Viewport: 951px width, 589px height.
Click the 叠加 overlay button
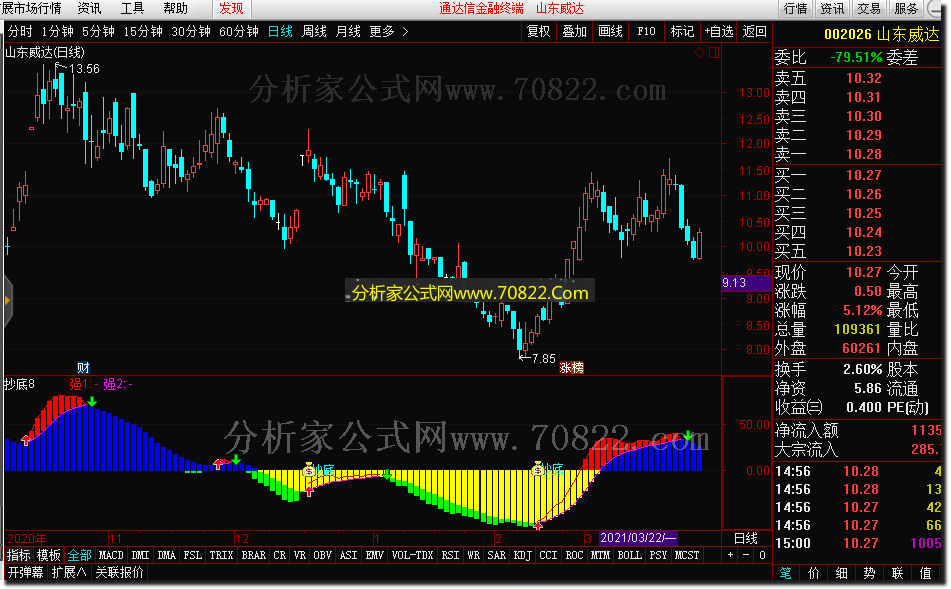pos(574,32)
